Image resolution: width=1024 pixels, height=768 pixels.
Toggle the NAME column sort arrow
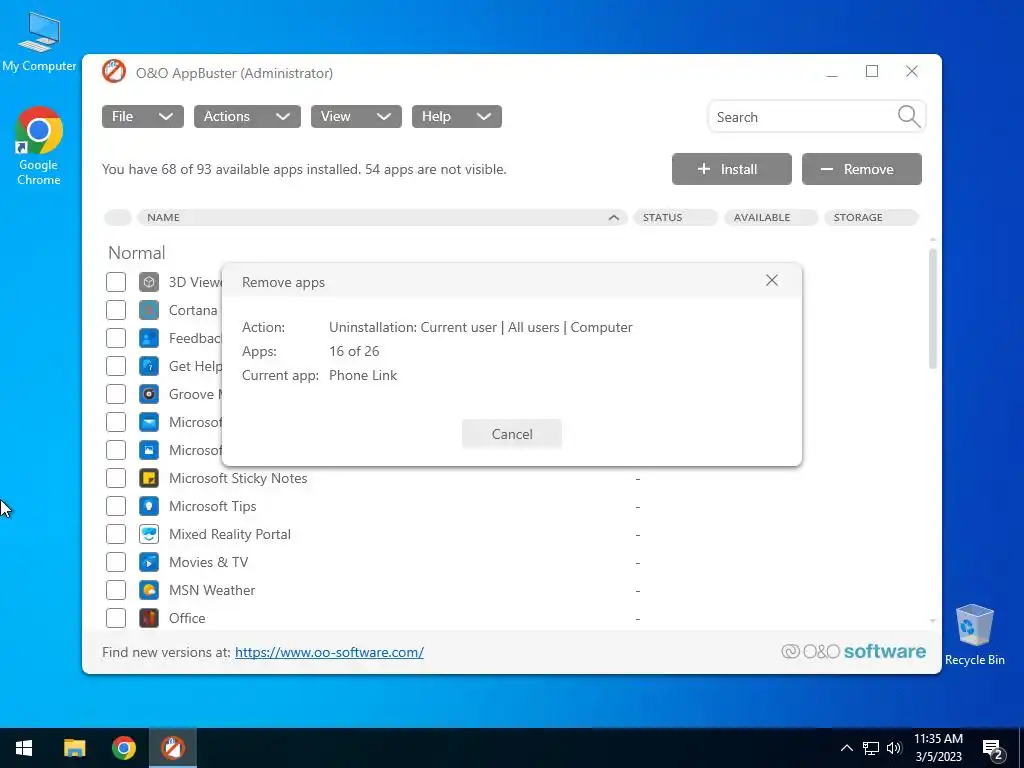coord(613,217)
